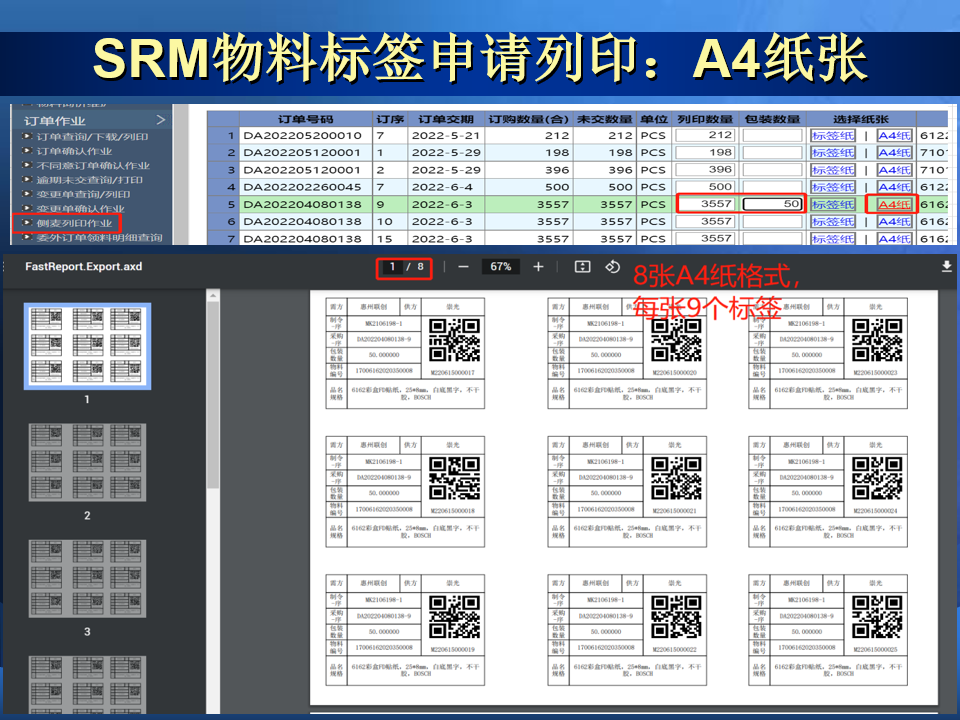Click order number DA202202260045
This screenshot has height=720, width=960.
302,187
